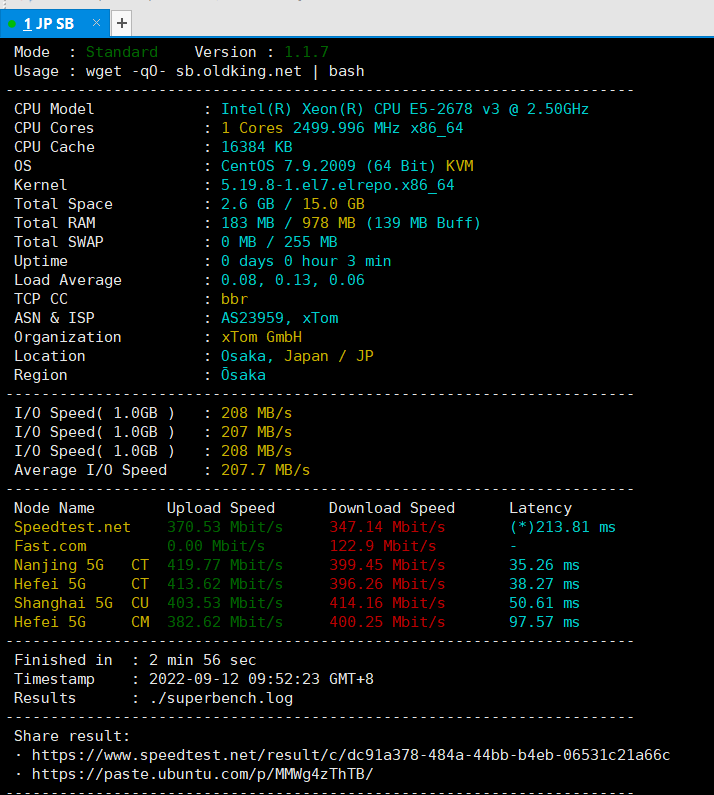Click ASN value 'AS23959, xTom'

pos(279,318)
